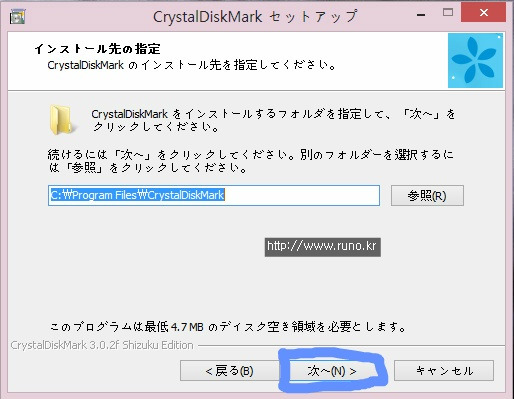The image size is (514, 399).
Task: Click the 4.7 MB disk space requirement text
Action: (x=228, y=327)
